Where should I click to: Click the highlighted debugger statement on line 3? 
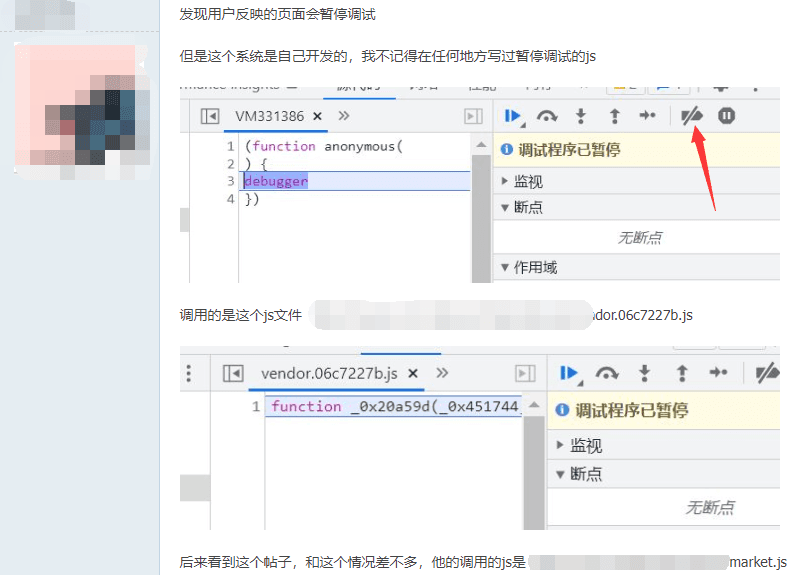[x=276, y=181]
